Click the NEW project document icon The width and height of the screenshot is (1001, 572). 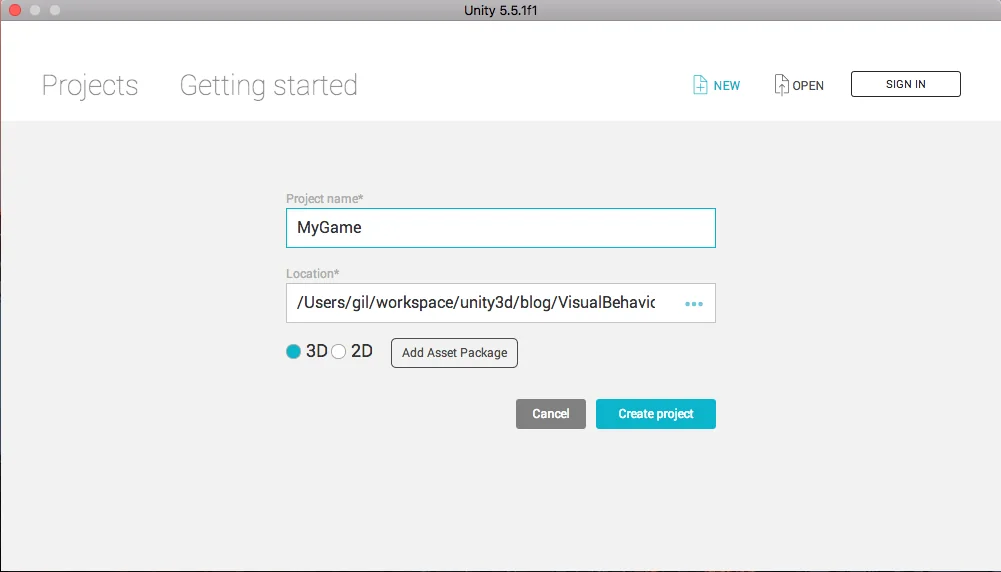700,85
